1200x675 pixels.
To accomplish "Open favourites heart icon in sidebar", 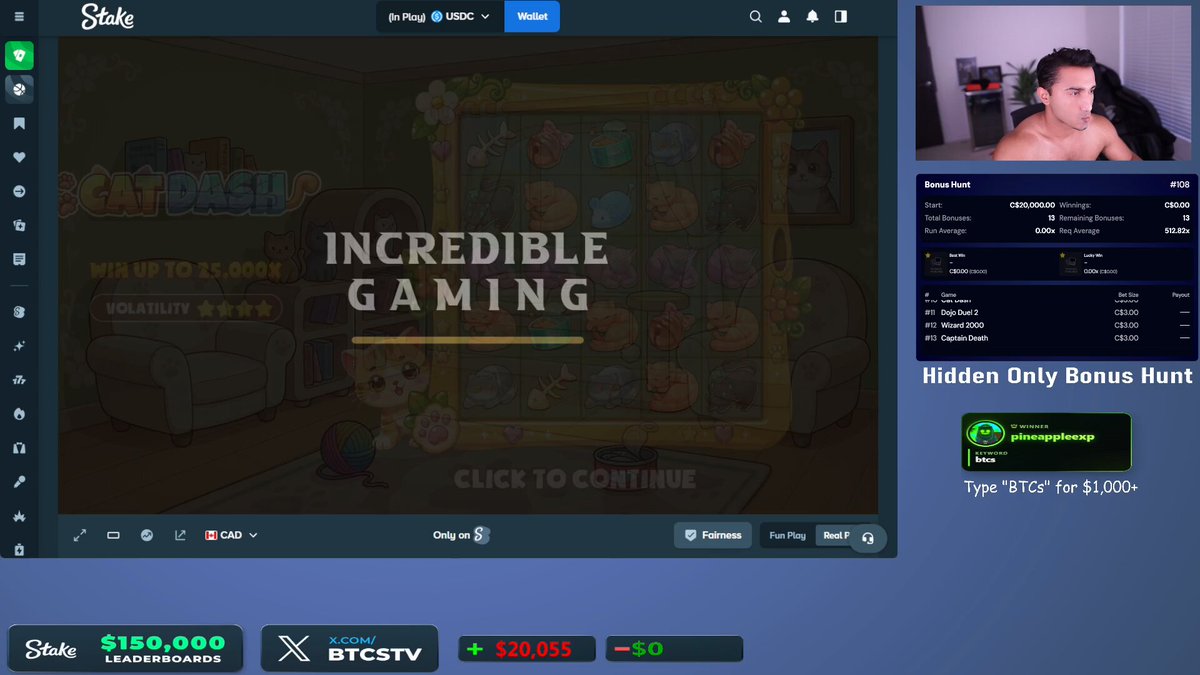I will tap(19, 157).
